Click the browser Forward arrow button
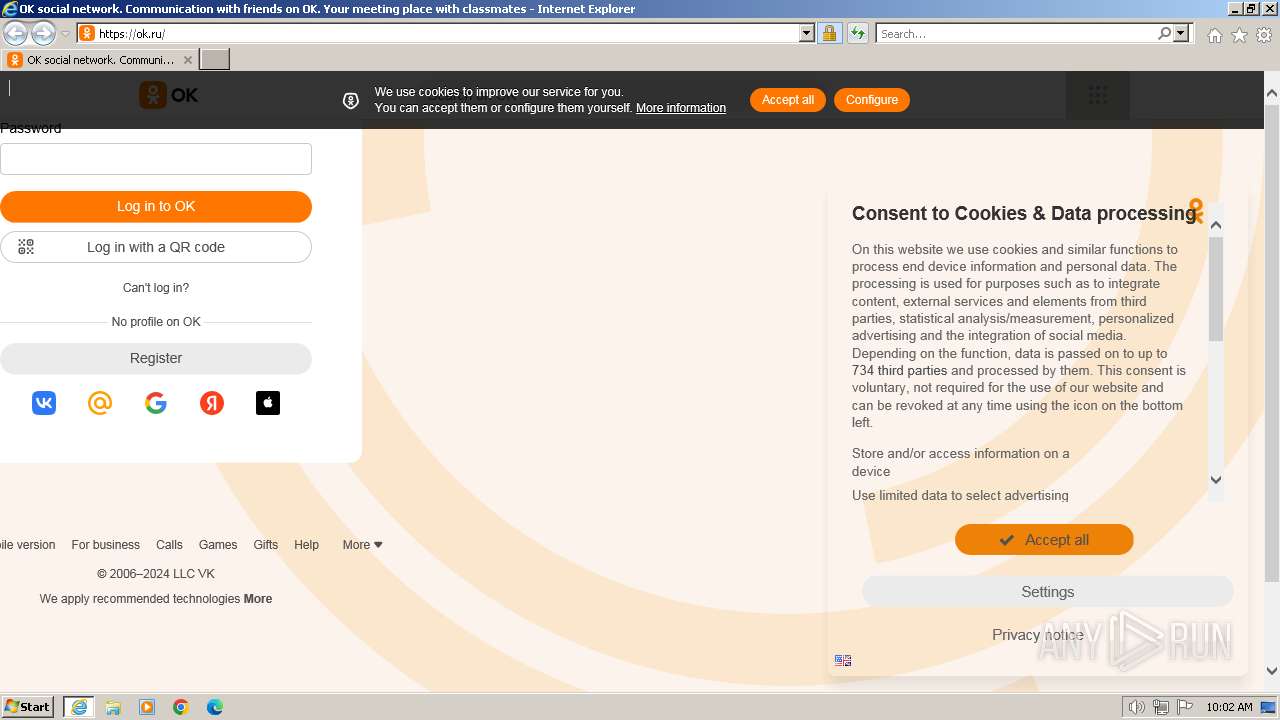 pos(43,34)
